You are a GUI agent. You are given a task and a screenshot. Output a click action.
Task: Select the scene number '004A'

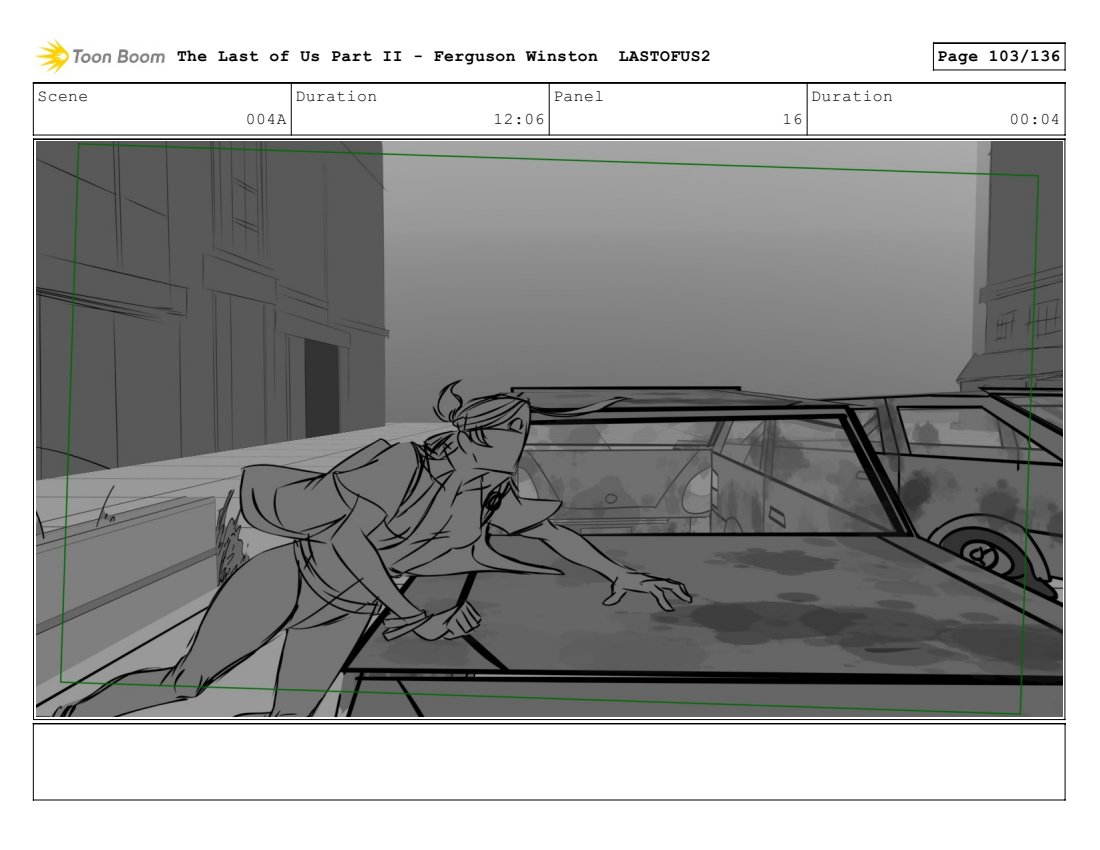tap(266, 119)
